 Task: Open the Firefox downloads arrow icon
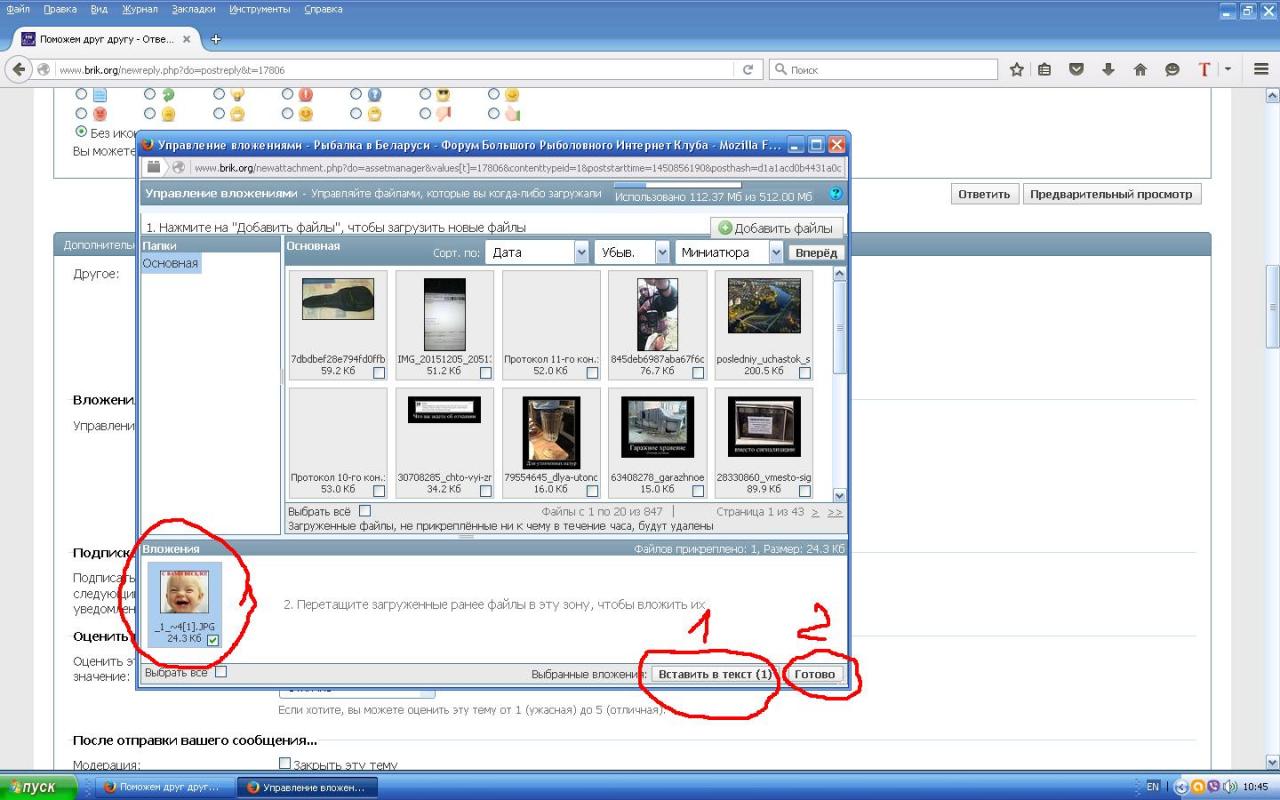[1108, 70]
